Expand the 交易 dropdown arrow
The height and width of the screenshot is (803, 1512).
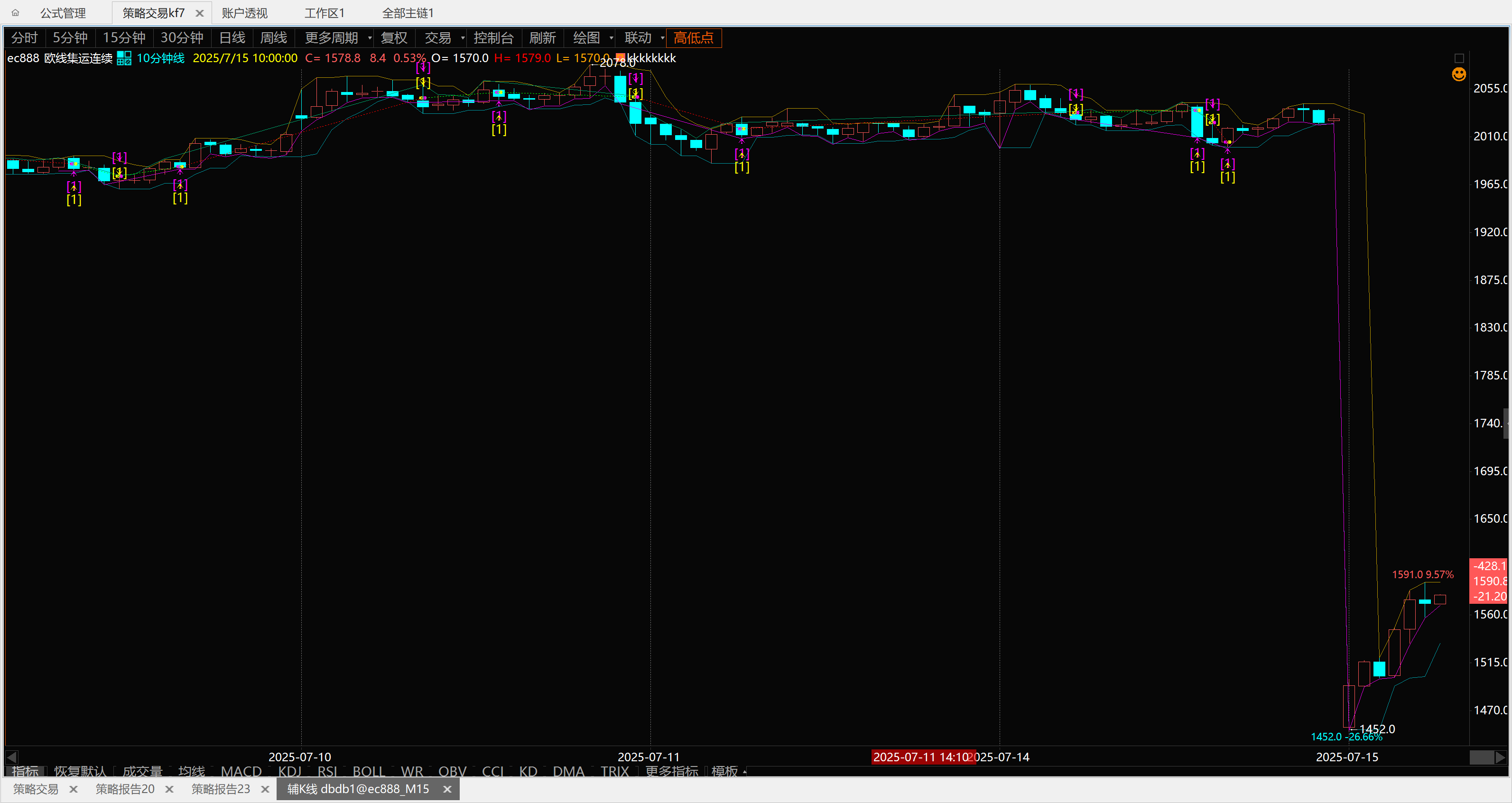pyautogui.click(x=463, y=38)
